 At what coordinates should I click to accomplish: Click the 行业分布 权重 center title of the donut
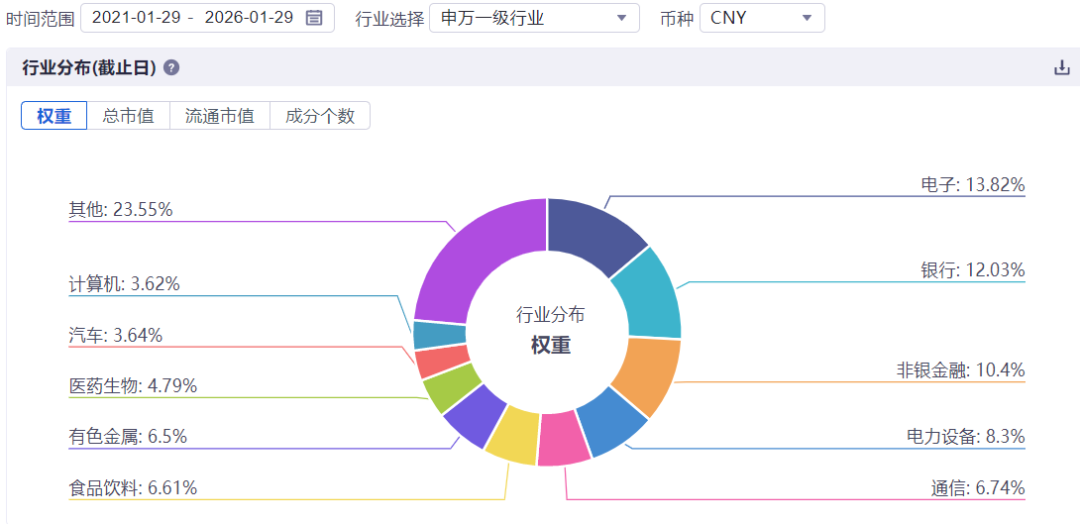coord(550,330)
